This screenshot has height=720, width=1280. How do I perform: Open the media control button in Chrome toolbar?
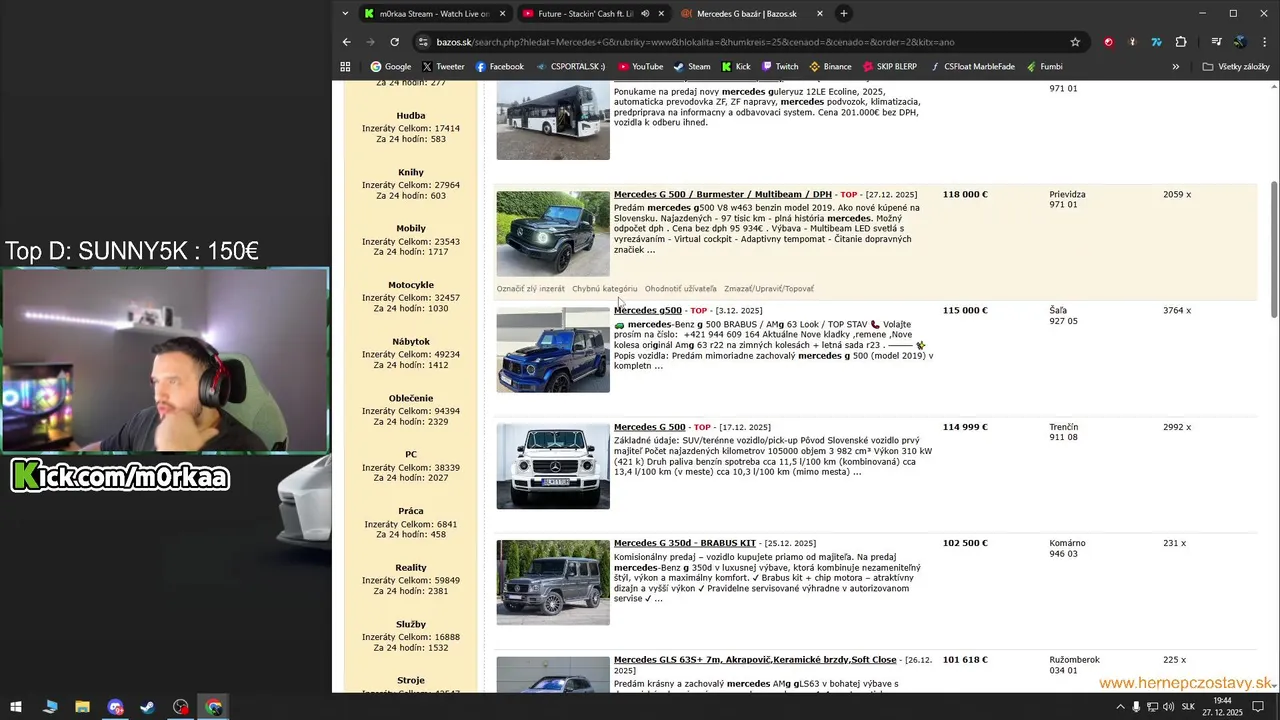tap(1216, 42)
